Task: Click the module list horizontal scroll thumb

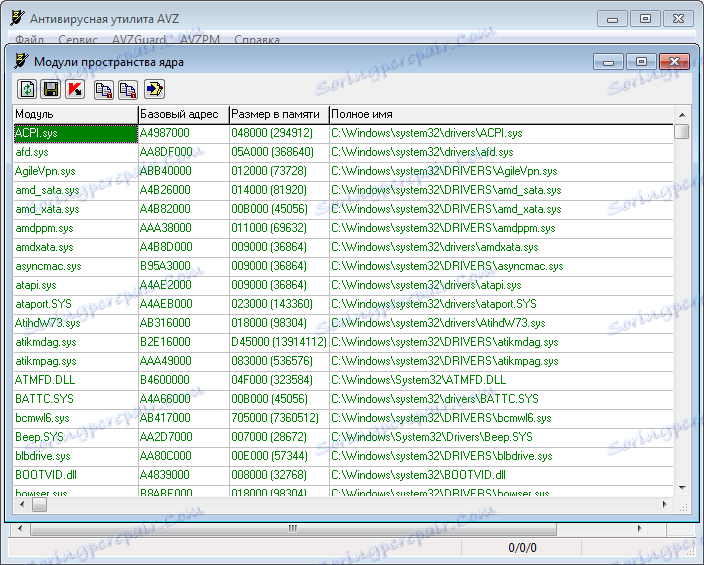Action: click(39, 504)
